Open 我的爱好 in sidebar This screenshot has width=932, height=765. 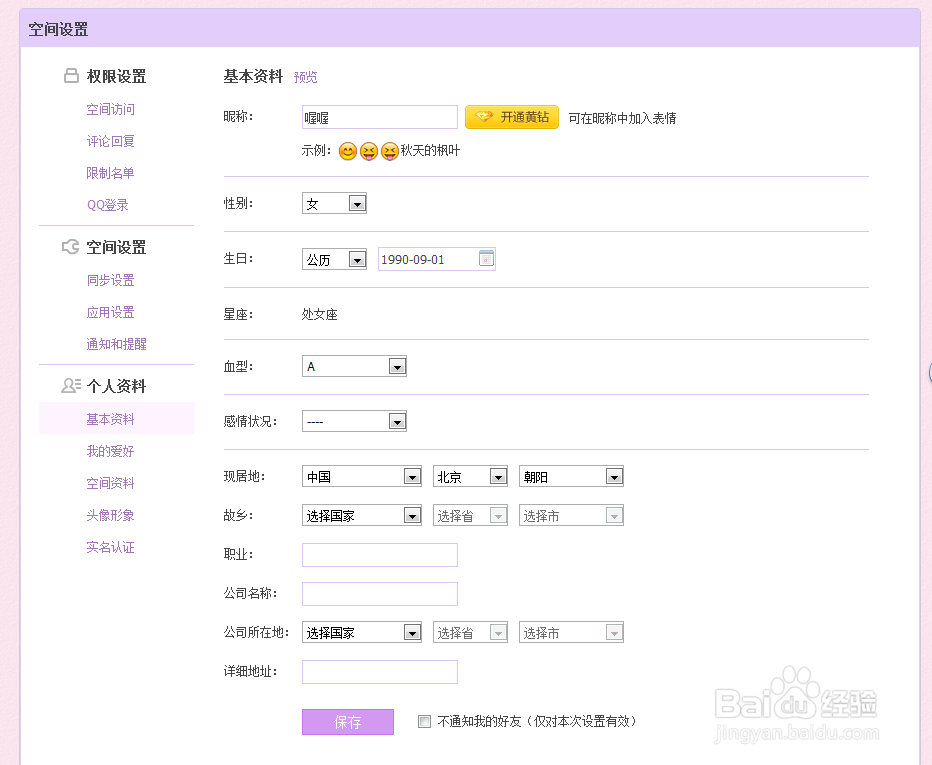[111, 451]
